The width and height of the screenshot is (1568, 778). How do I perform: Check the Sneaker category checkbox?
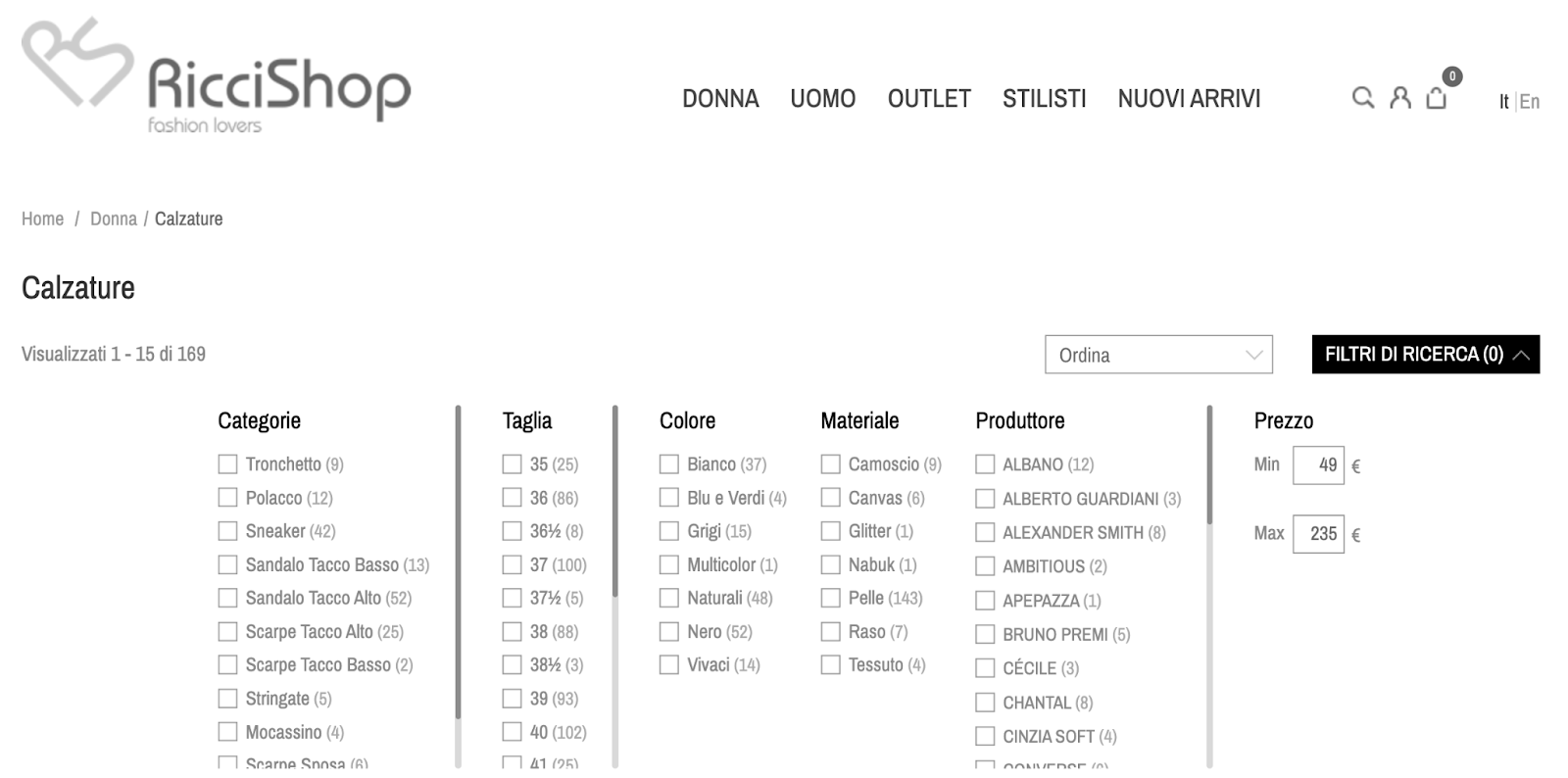(x=227, y=531)
